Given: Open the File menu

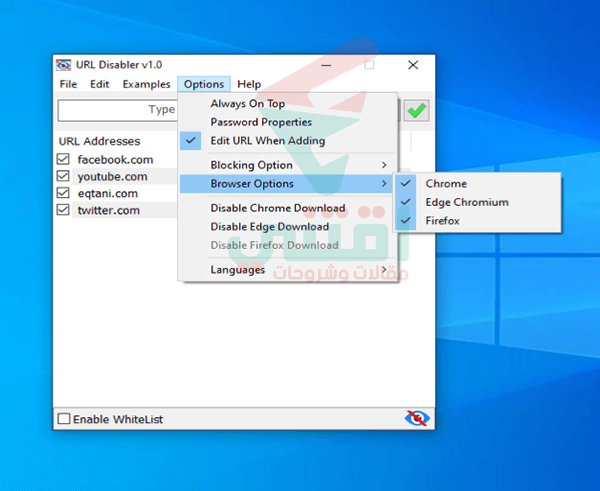Looking at the screenshot, I should [x=68, y=84].
